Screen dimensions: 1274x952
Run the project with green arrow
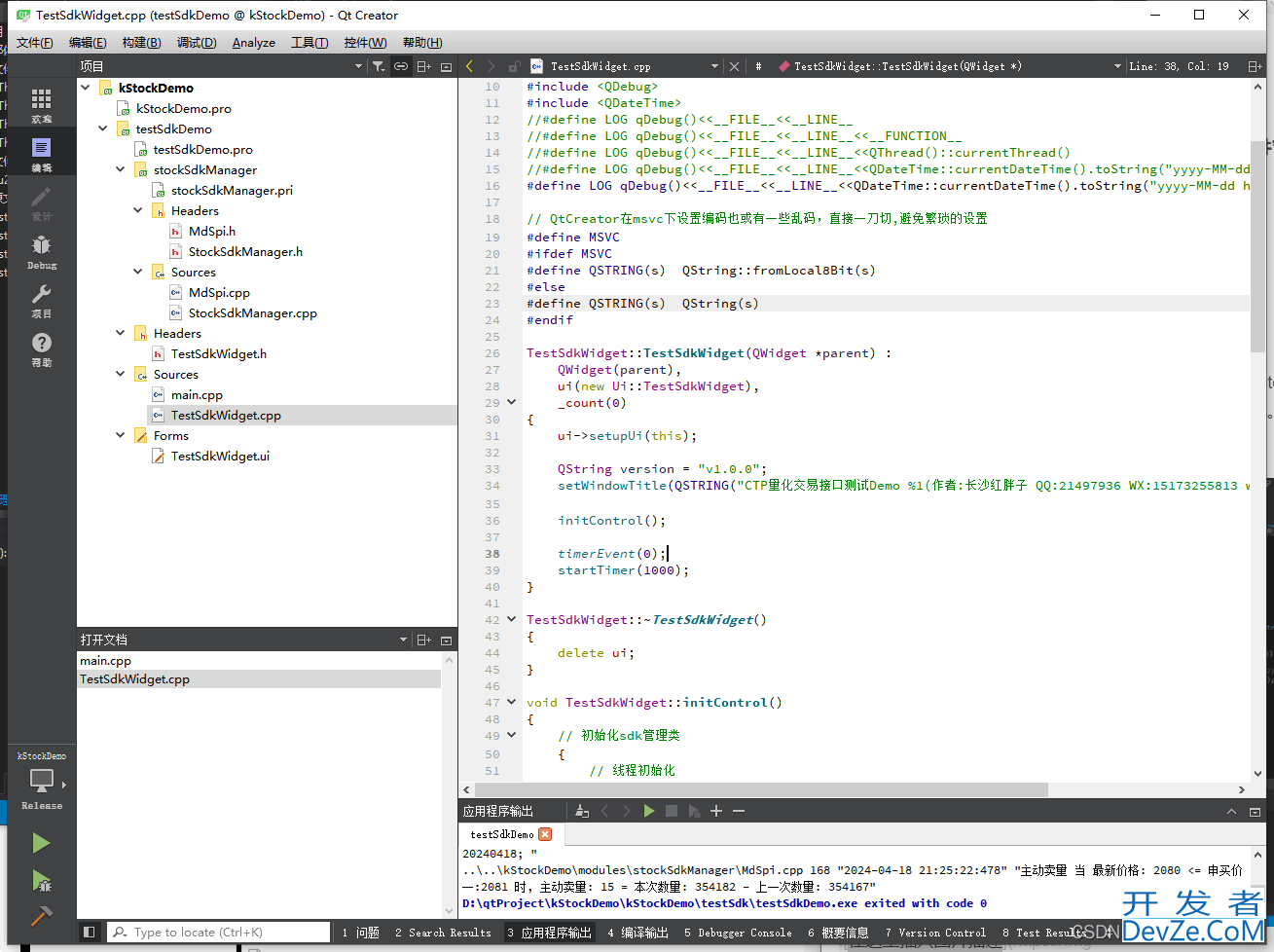click(x=41, y=842)
